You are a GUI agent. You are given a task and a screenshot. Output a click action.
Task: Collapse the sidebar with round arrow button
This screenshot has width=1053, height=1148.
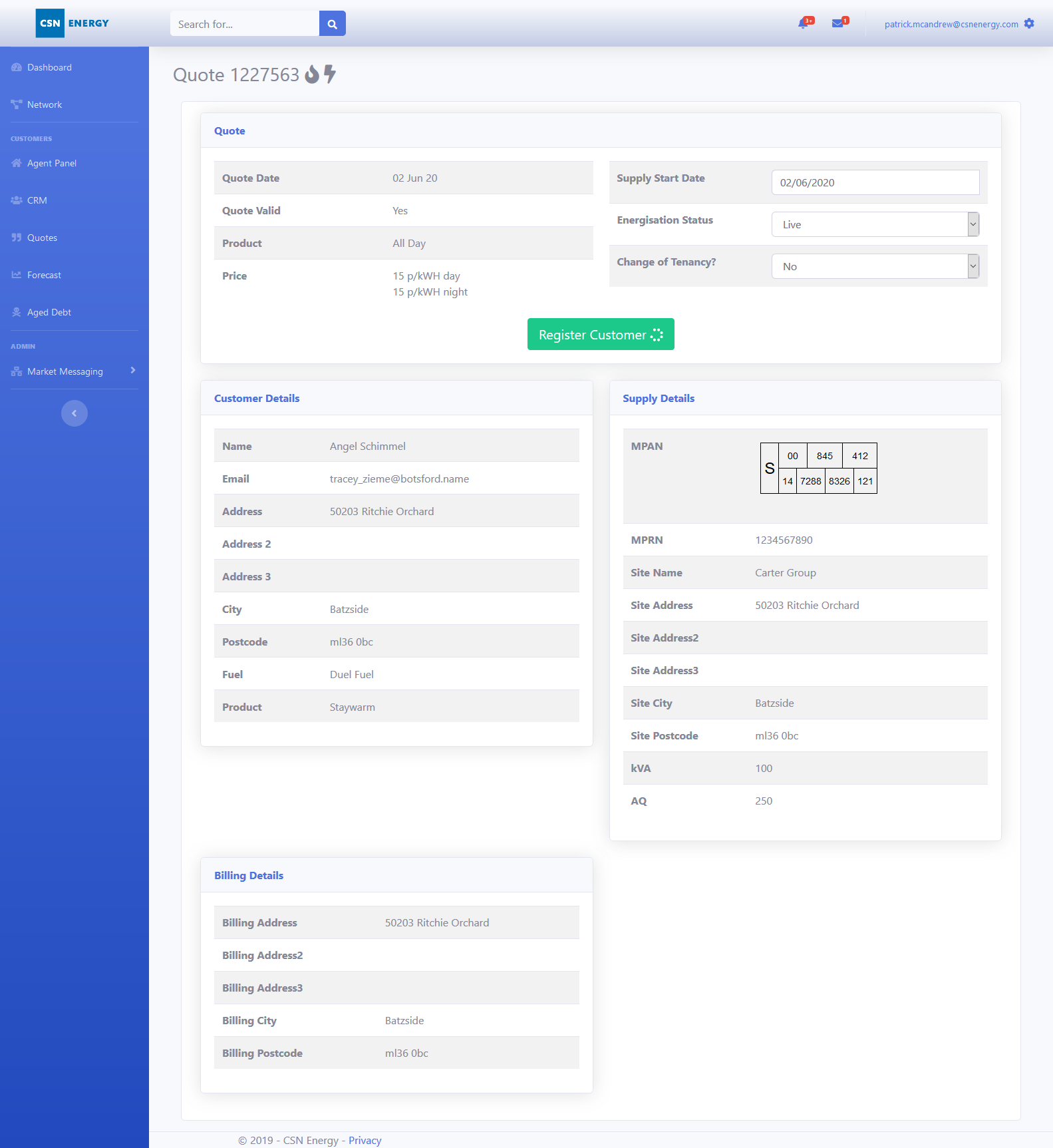[x=75, y=413]
